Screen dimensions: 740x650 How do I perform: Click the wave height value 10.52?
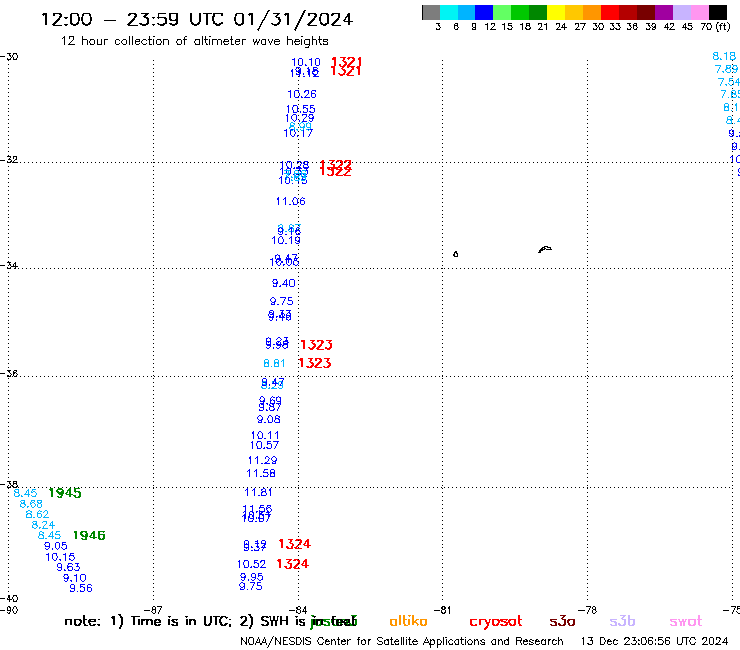[x=252, y=564]
